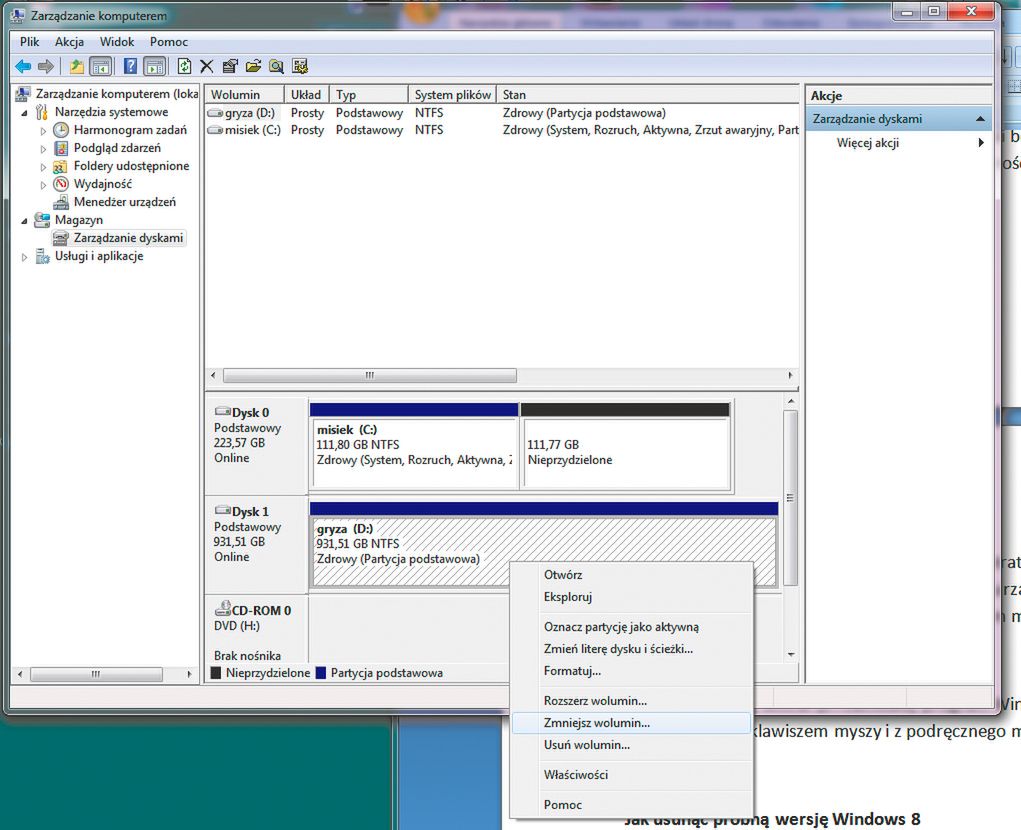1021x830 pixels.
Task: Expand the Foldery udostępnione node
Action: pyautogui.click(x=43, y=167)
